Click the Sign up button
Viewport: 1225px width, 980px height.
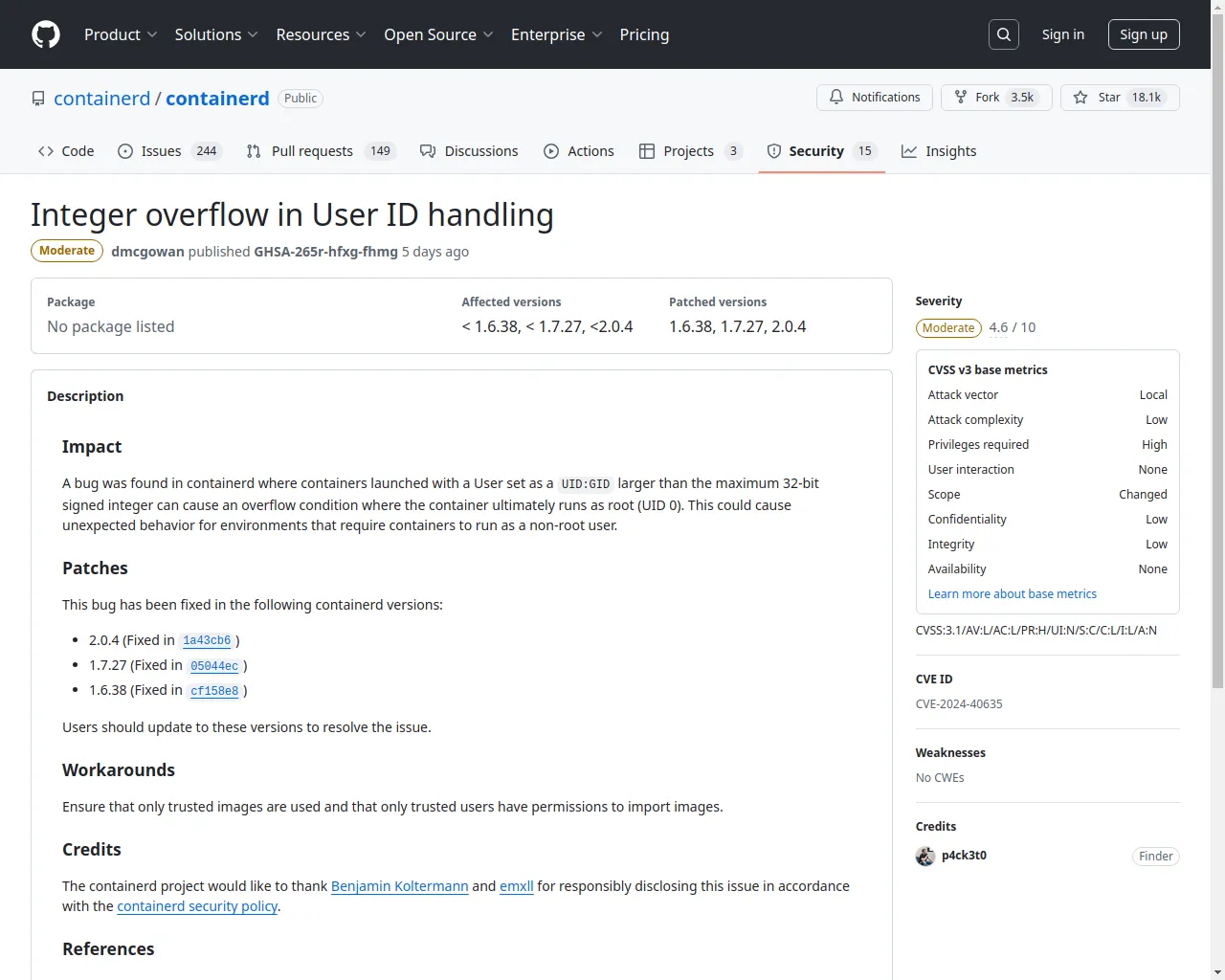point(1144,34)
